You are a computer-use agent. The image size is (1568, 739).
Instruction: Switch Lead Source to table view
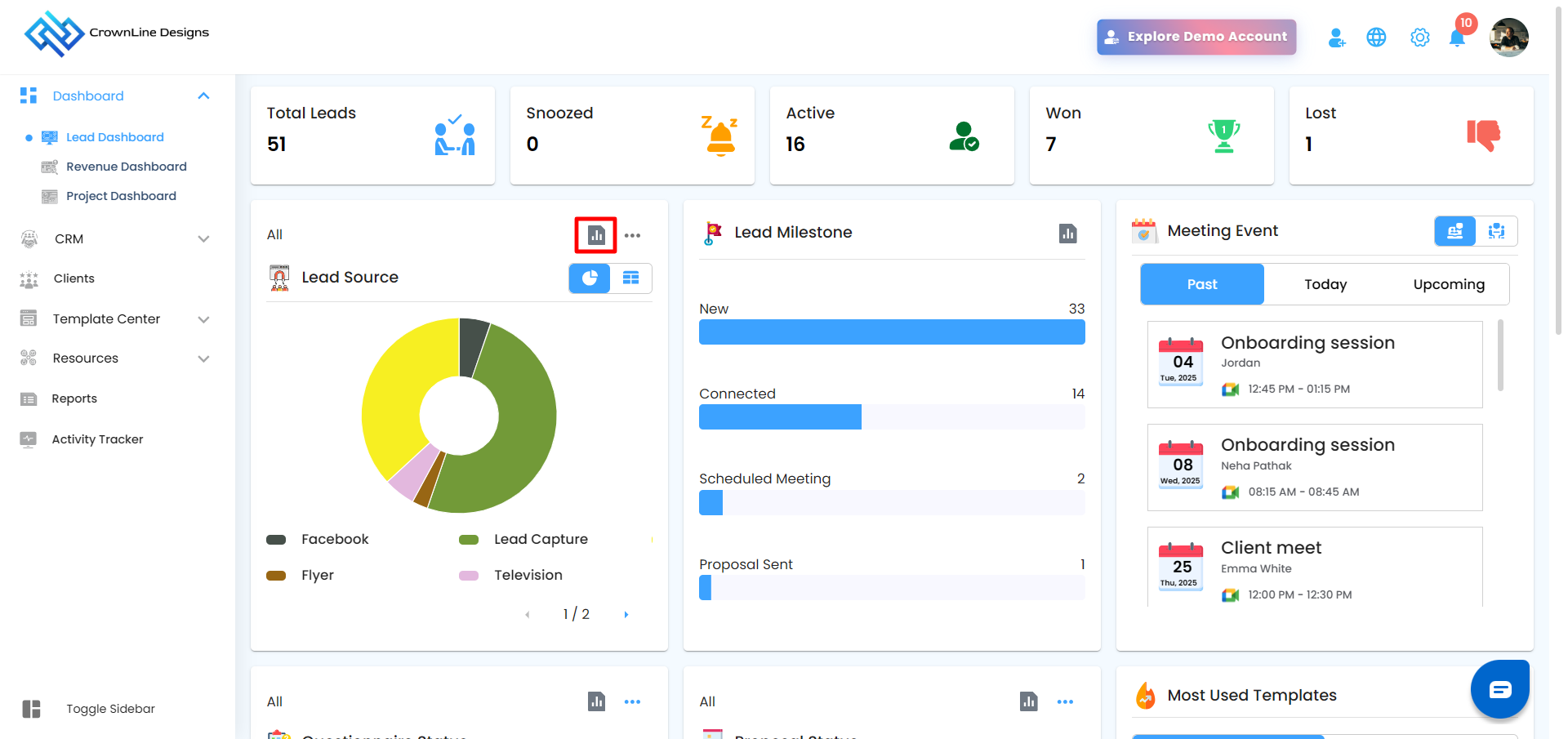click(x=630, y=278)
